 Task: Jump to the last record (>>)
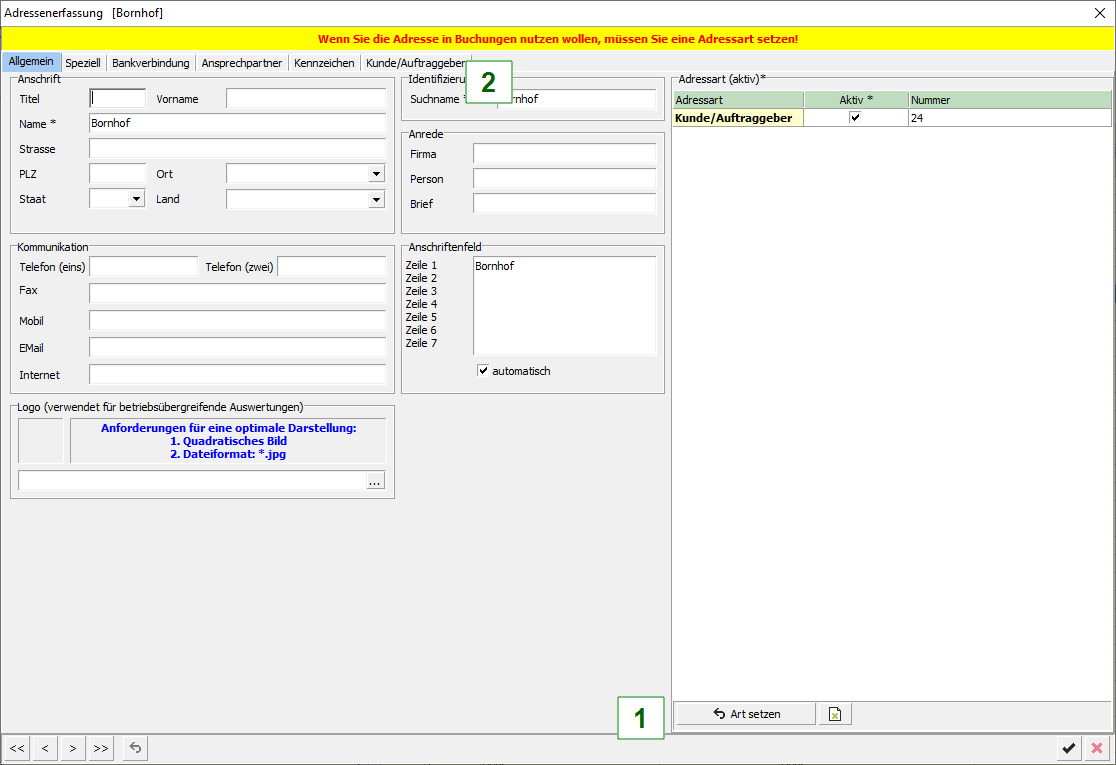click(x=100, y=748)
